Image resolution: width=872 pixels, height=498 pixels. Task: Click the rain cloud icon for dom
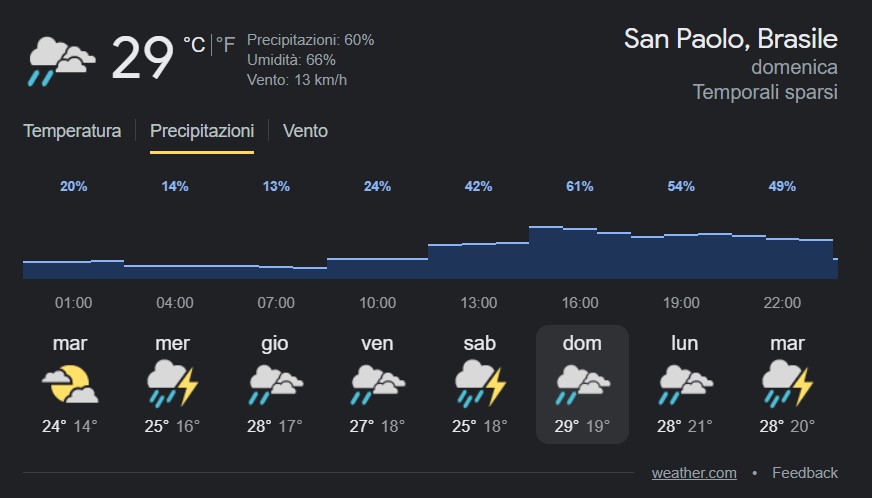(x=582, y=384)
